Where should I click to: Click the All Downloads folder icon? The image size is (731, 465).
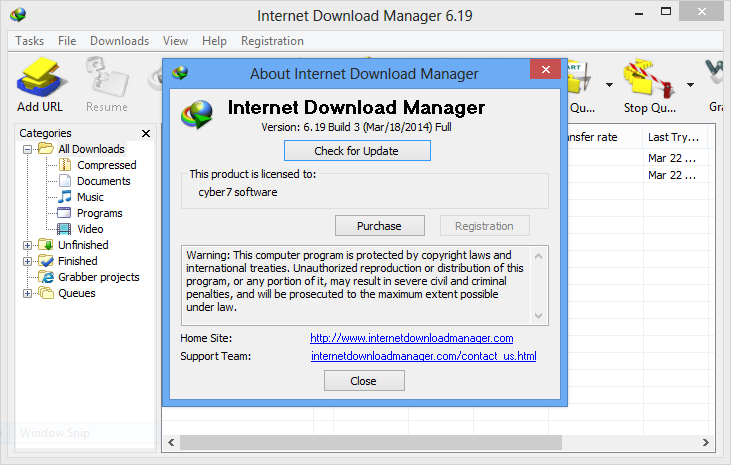click(46, 149)
